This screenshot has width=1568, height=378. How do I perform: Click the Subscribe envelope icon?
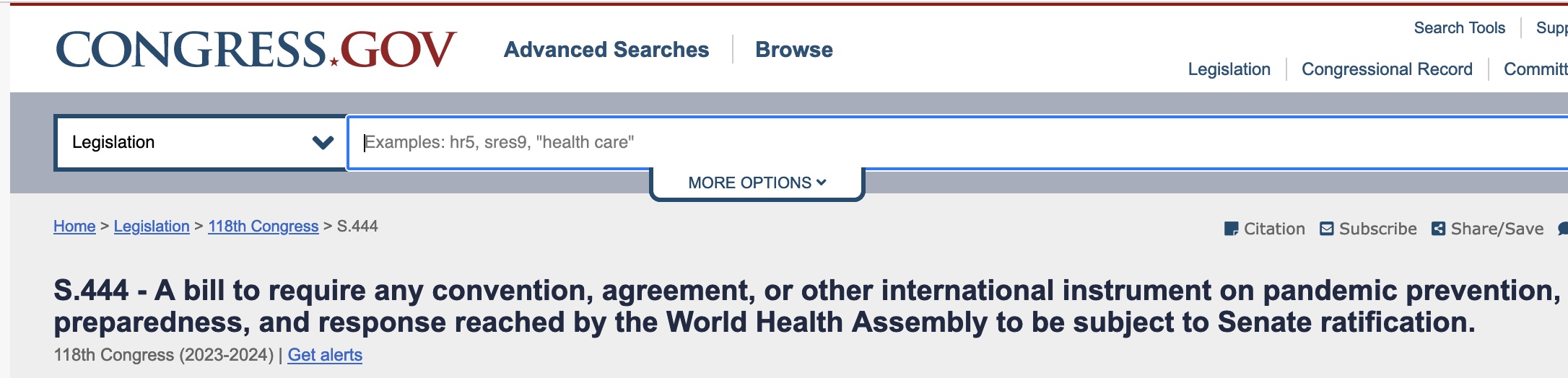point(1326,229)
